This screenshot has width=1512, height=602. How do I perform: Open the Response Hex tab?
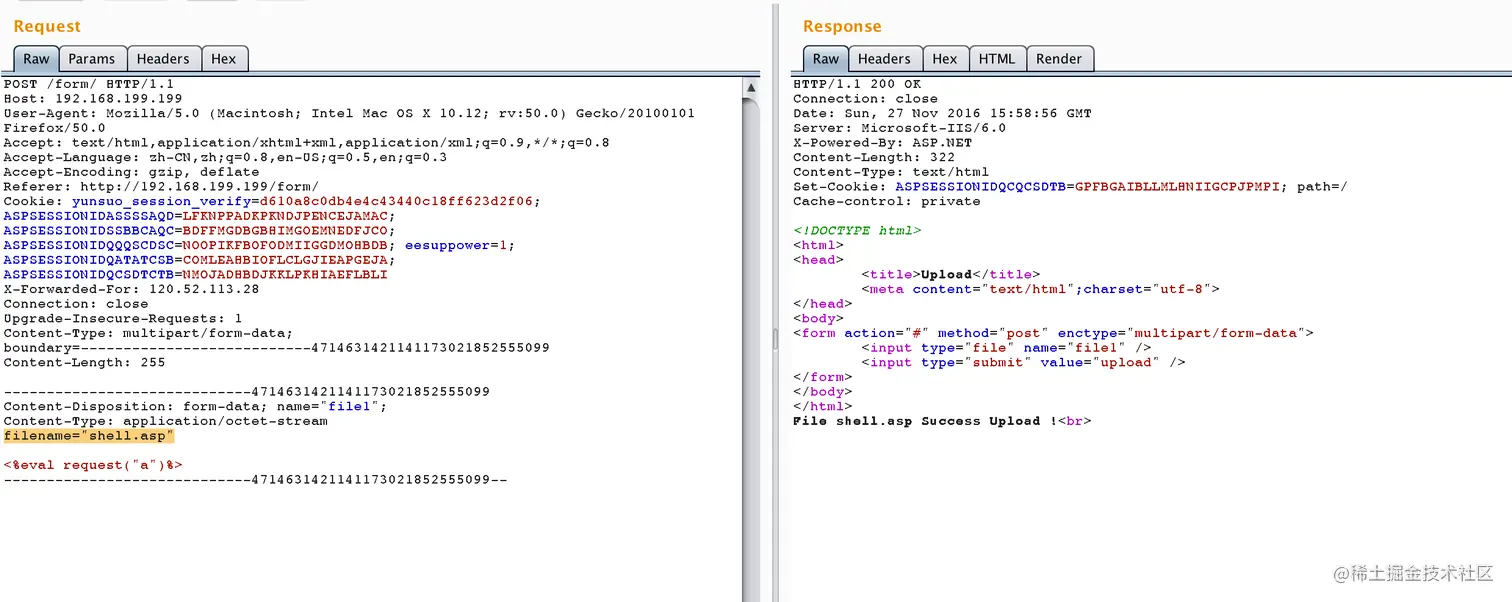pyautogui.click(x=945, y=59)
